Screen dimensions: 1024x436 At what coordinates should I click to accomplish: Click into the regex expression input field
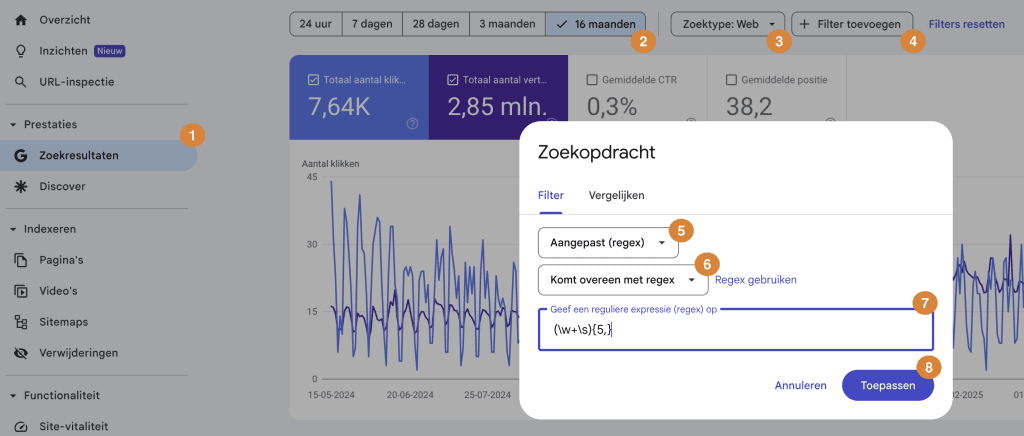click(735, 330)
